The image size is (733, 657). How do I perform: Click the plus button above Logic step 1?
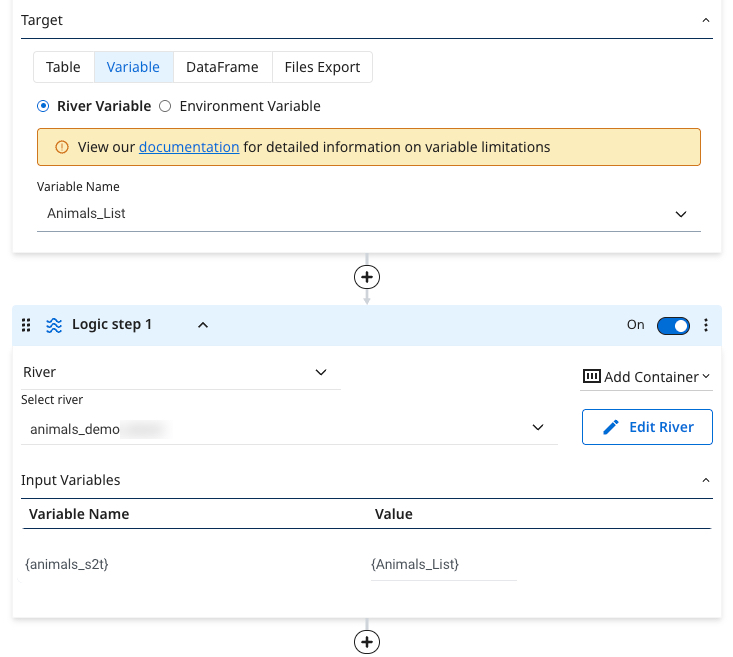tap(367, 277)
